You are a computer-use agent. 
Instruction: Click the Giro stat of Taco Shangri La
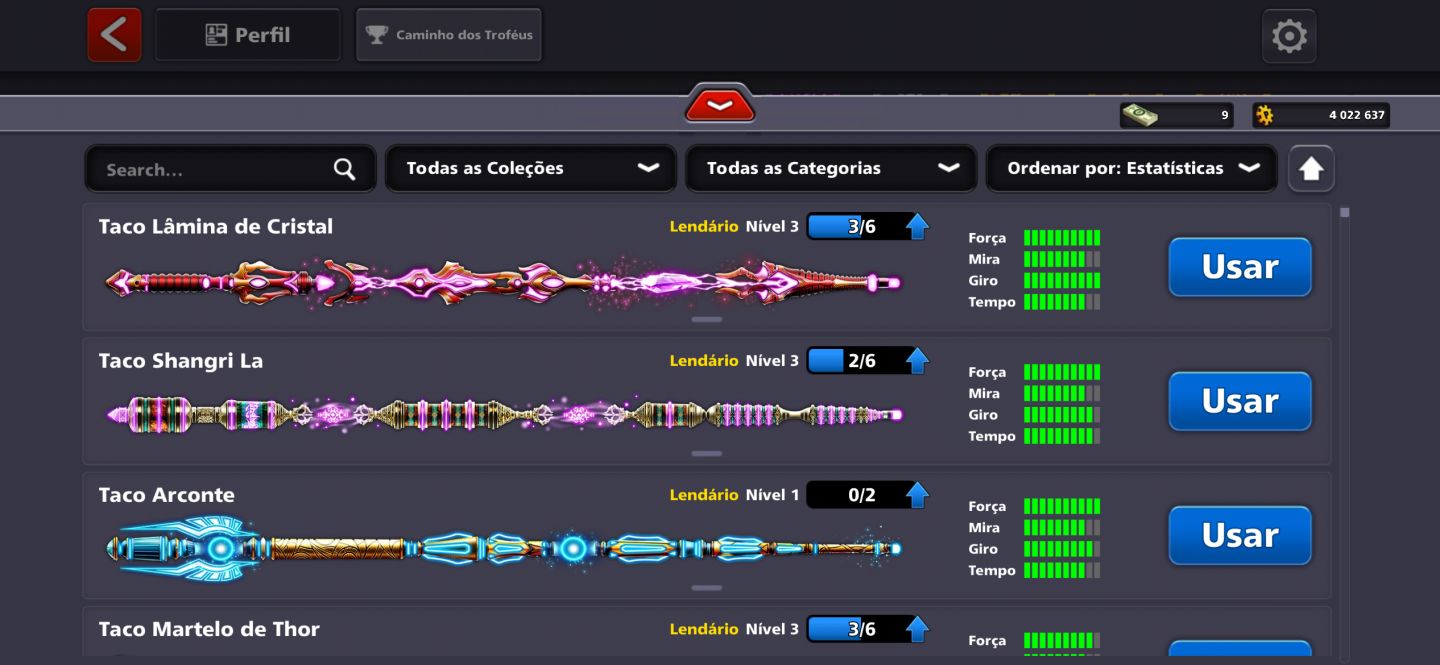pos(1034,414)
